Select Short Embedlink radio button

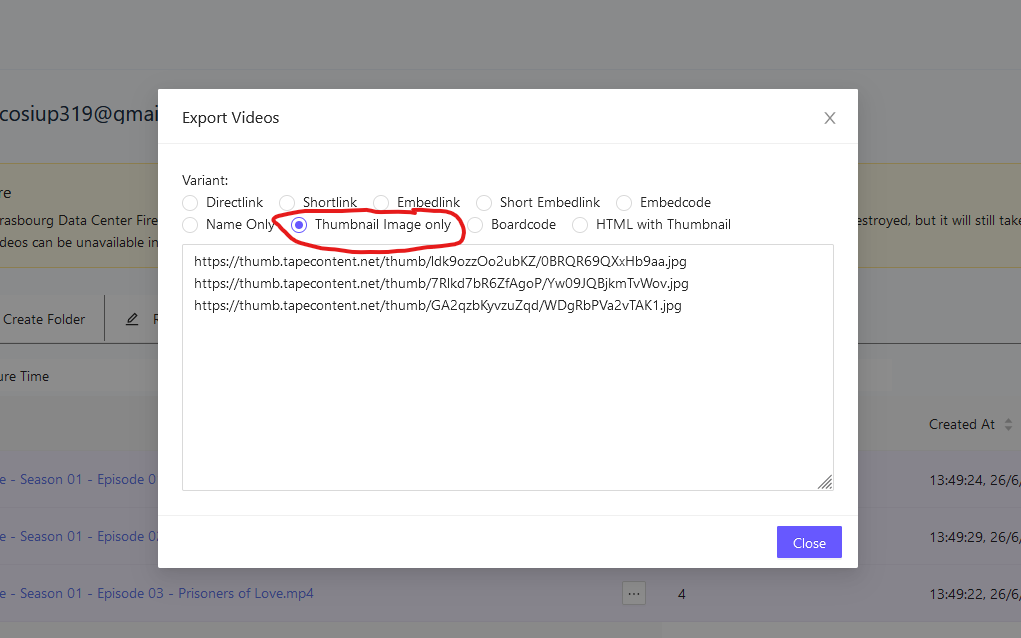click(484, 203)
